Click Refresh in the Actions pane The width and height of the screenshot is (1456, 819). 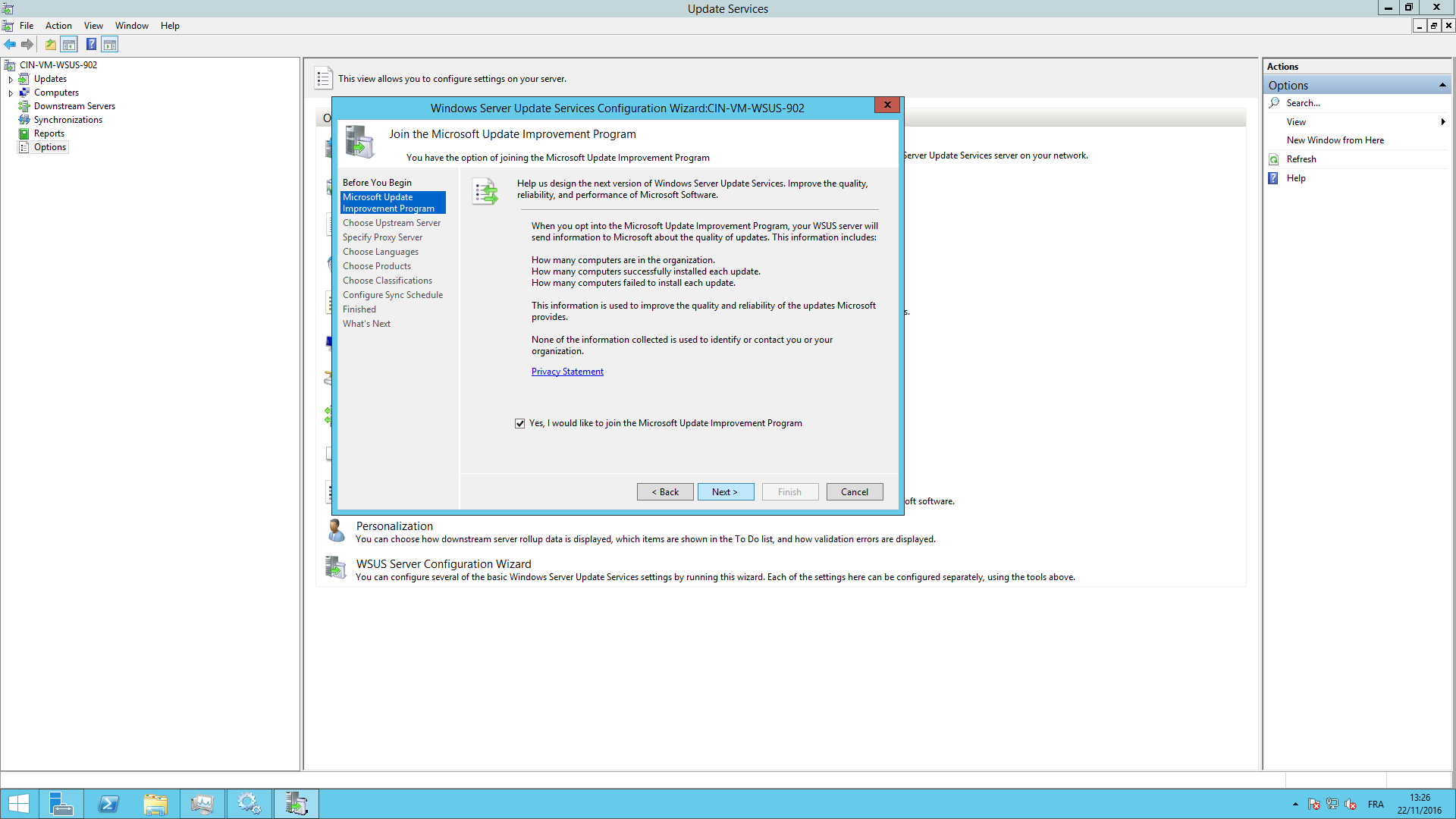[x=1301, y=159]
